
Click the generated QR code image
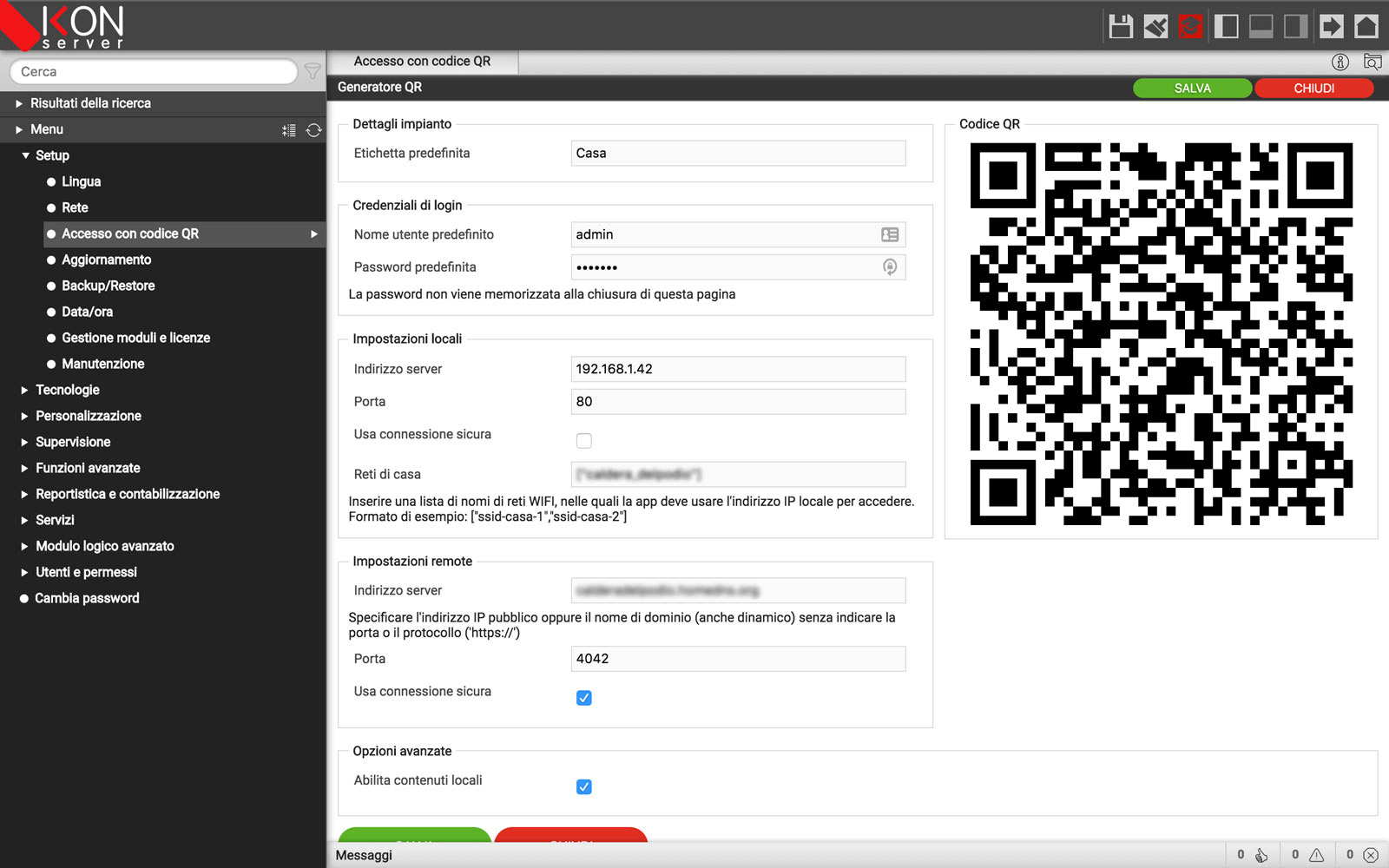click(1162, 334)
